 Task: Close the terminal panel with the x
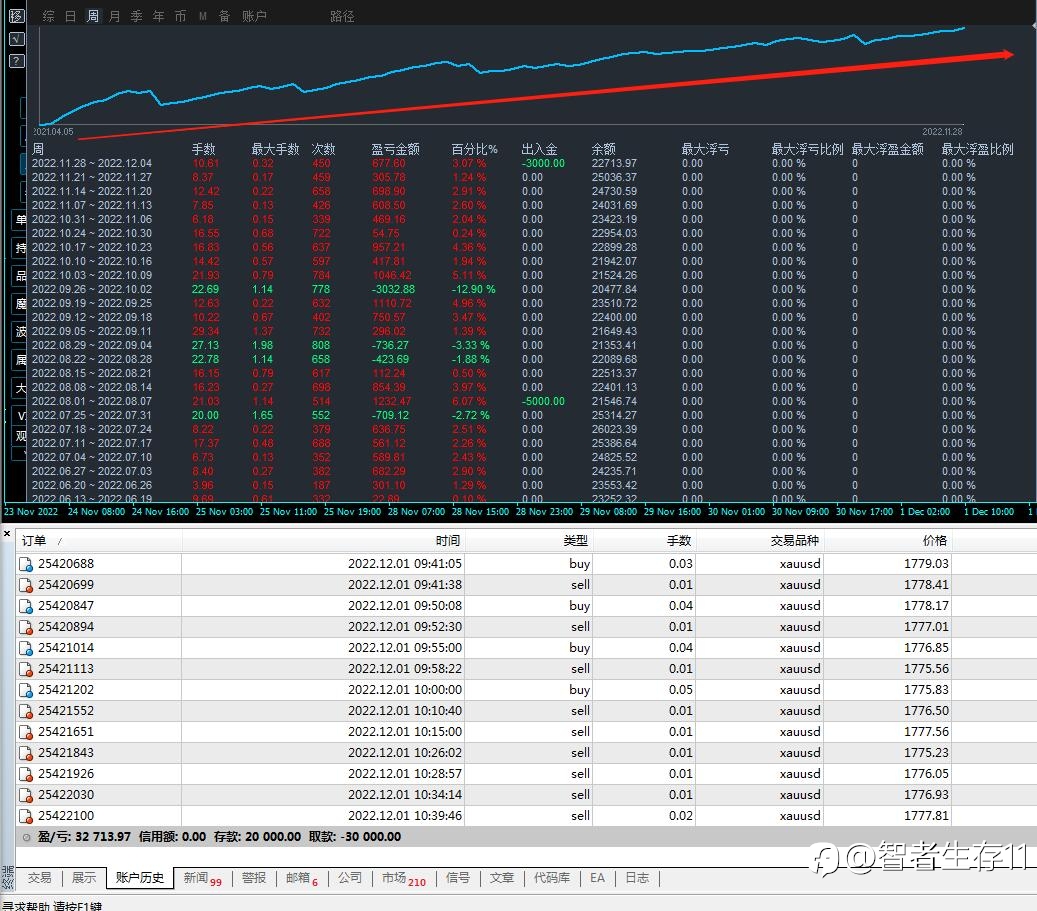(x=7, y=534)
